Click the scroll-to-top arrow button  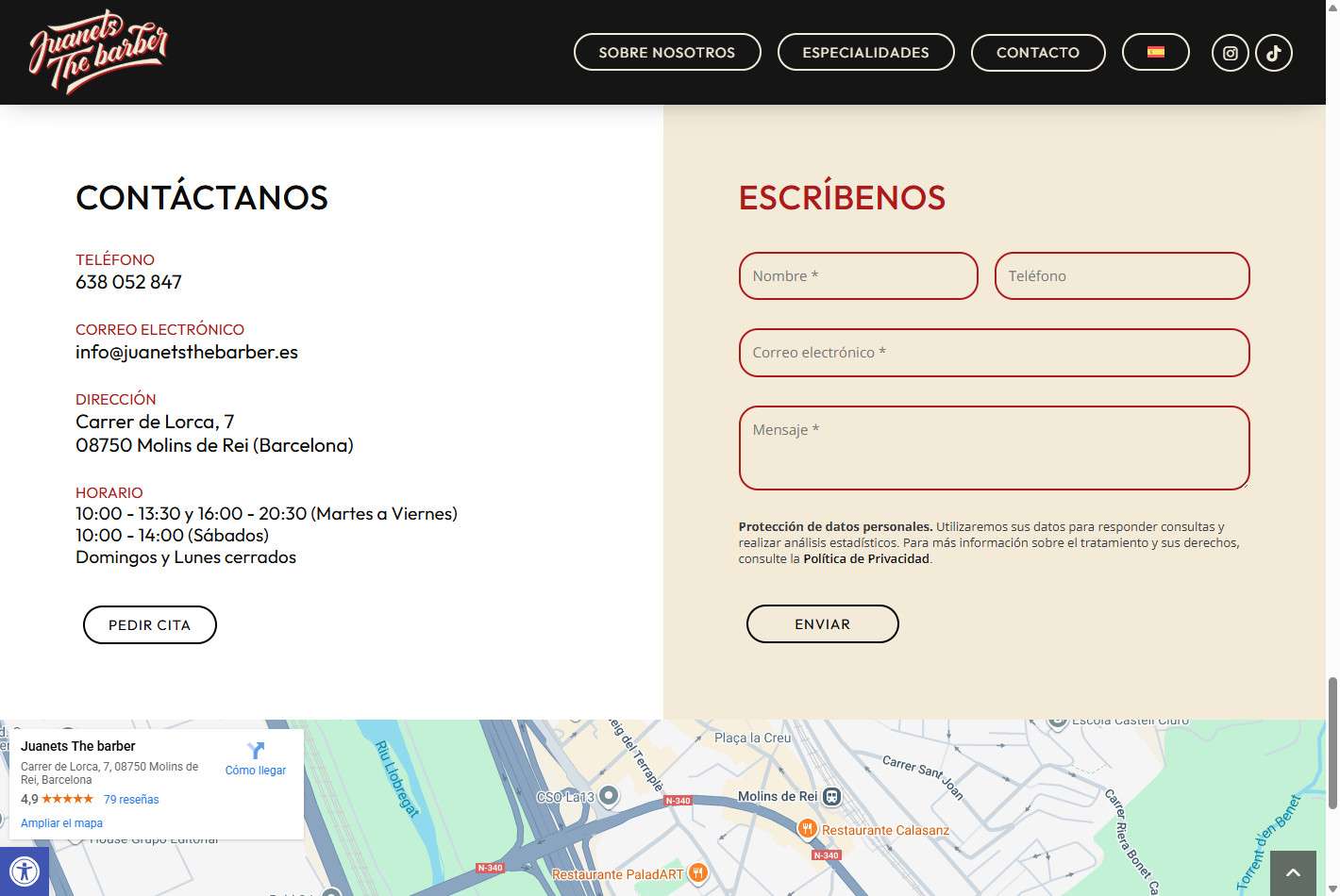coord(1293,872)
